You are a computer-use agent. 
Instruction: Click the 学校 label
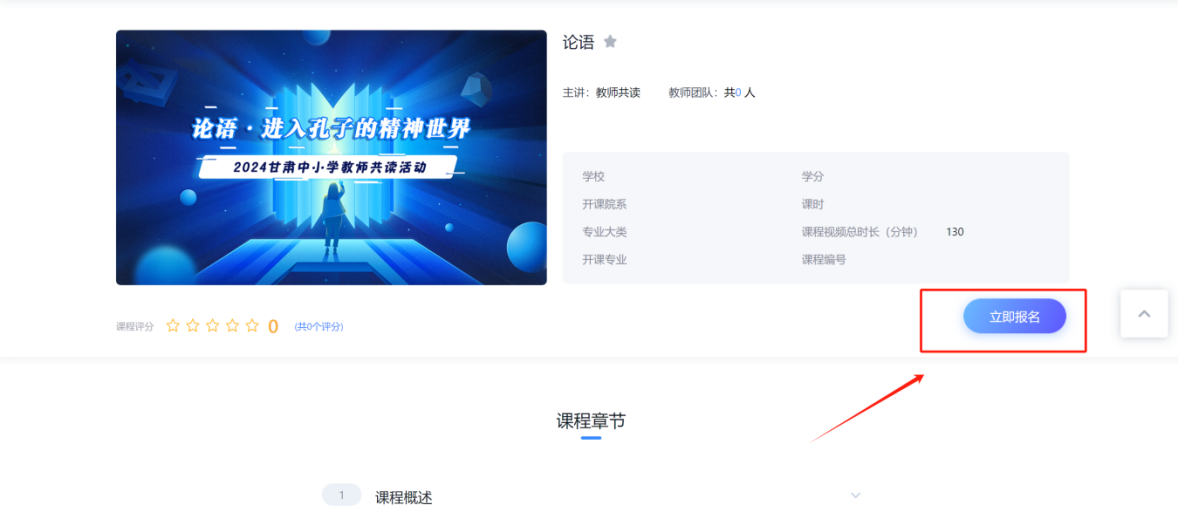[593, 177]
